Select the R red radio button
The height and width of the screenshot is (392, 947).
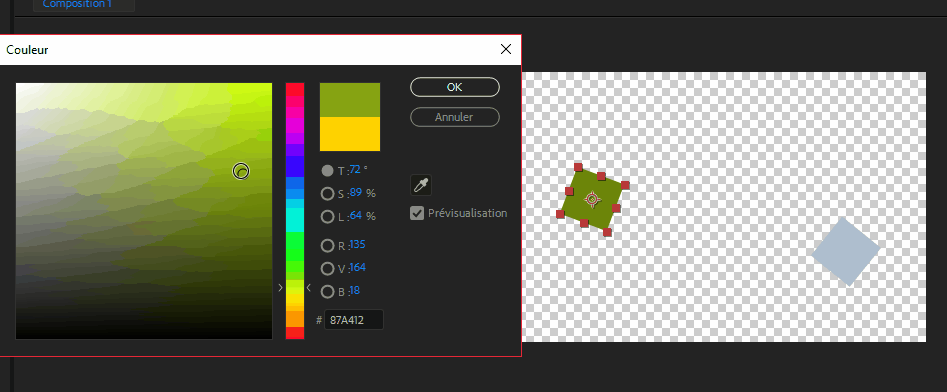327,246
